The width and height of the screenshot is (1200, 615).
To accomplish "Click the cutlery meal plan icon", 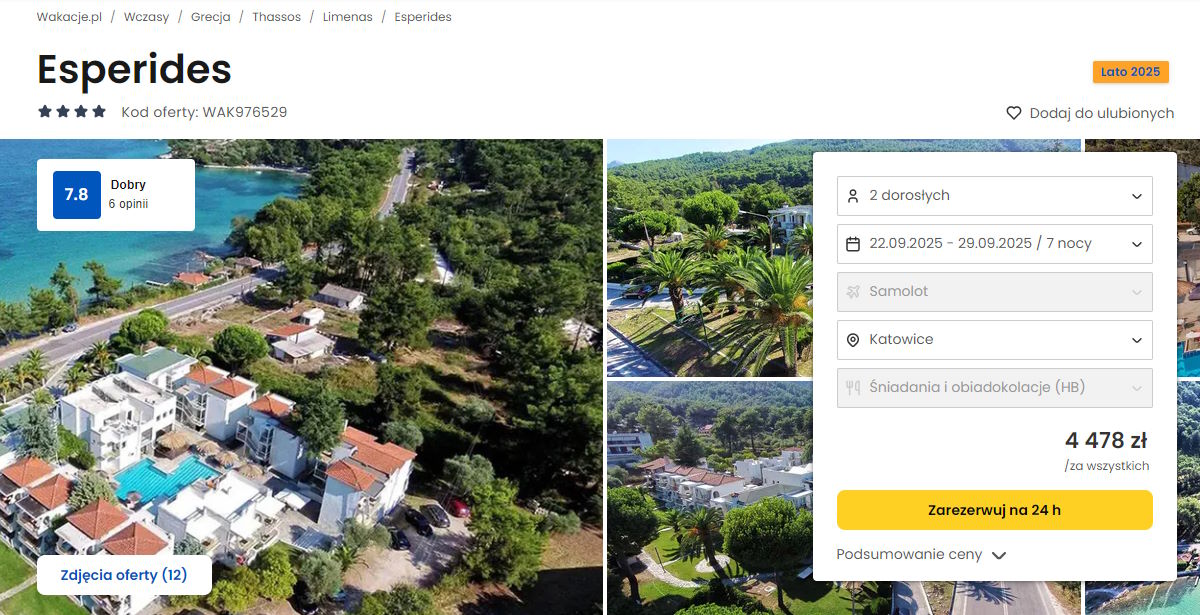I will coord(853,388).
